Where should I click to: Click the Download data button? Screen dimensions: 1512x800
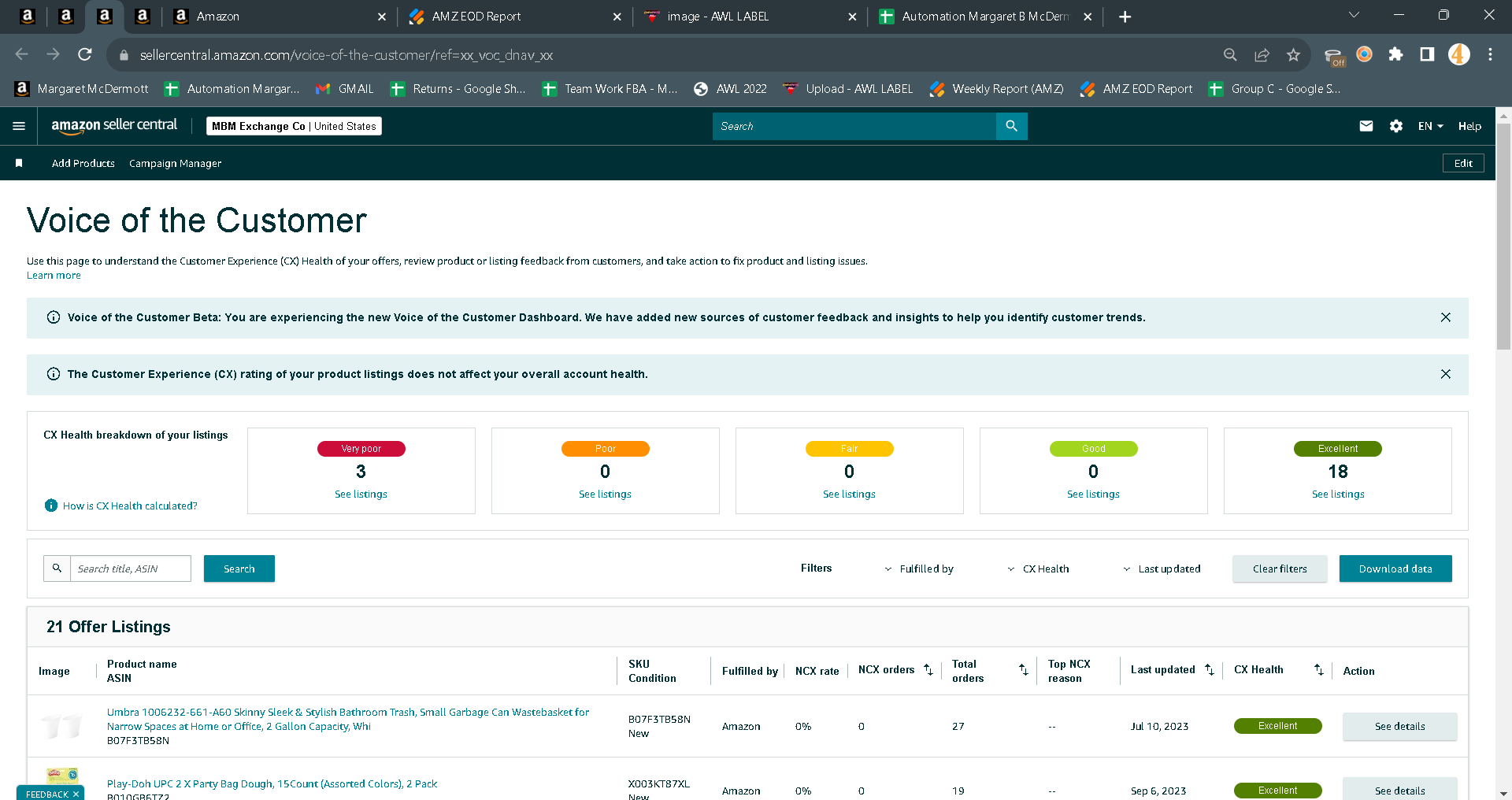(x=1395, y=569)
